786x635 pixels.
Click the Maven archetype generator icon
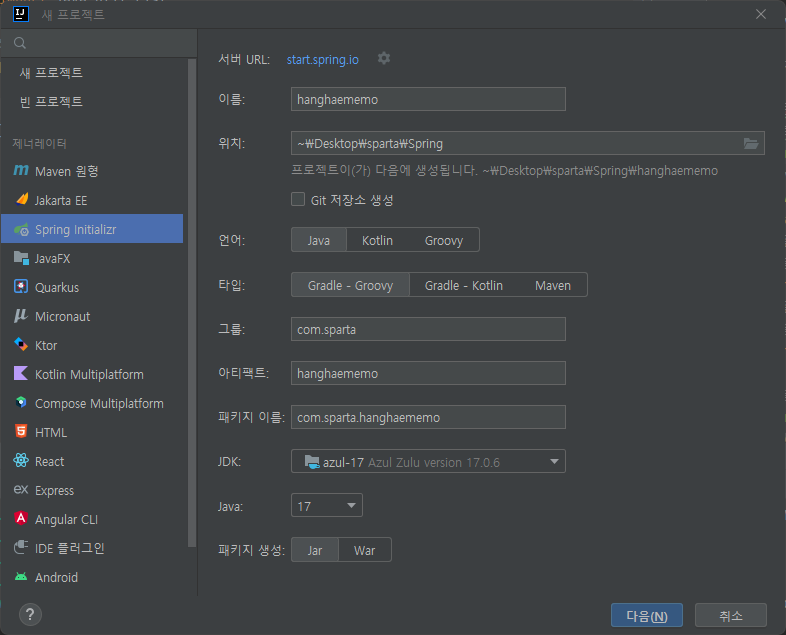(x=21, y=170)
